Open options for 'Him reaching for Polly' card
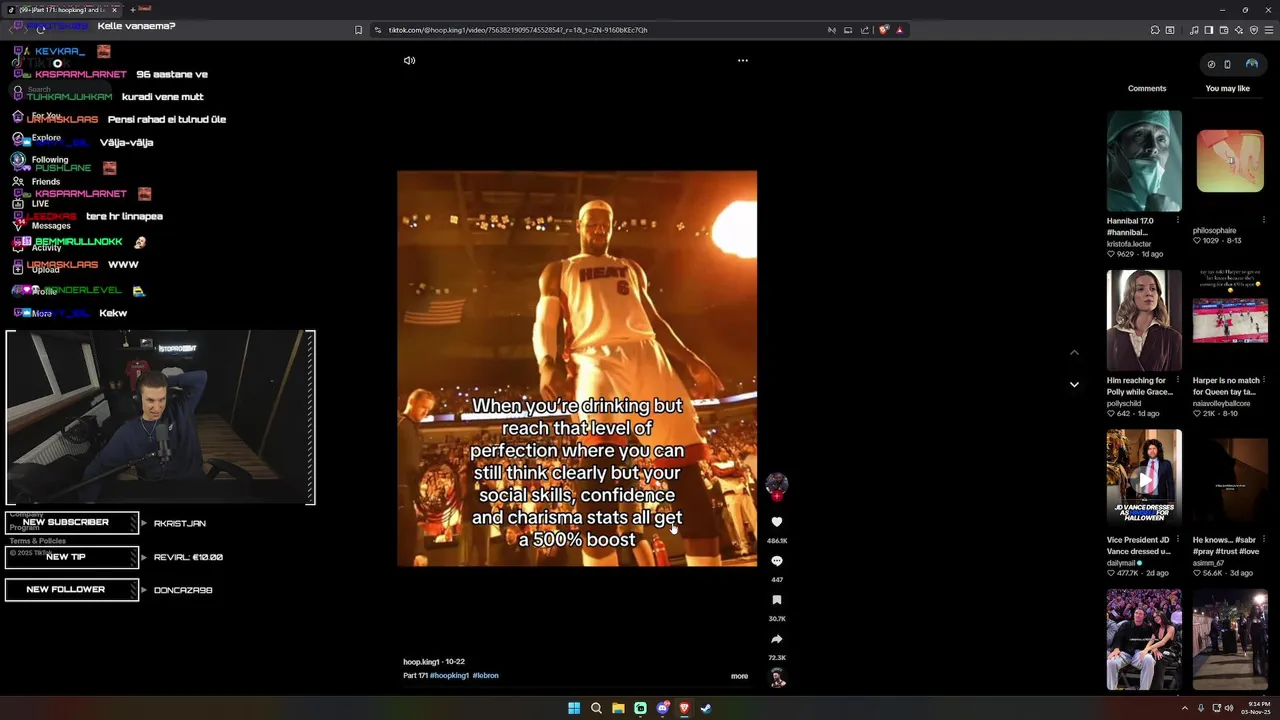Screen dimensions: 1280x720 (x=1177, y=380)
